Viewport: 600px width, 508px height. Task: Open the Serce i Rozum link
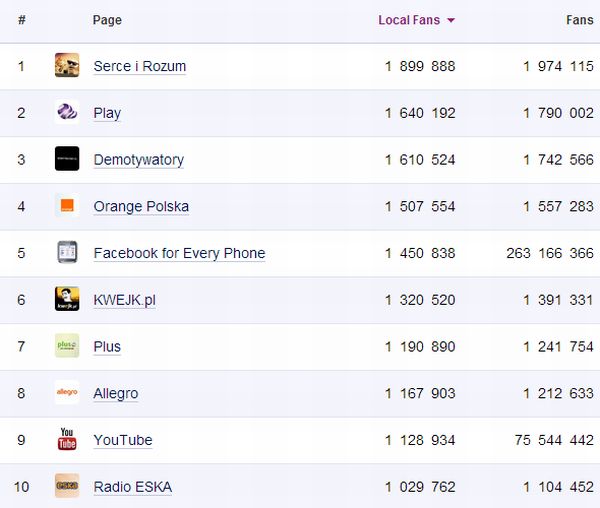[139, 67]
